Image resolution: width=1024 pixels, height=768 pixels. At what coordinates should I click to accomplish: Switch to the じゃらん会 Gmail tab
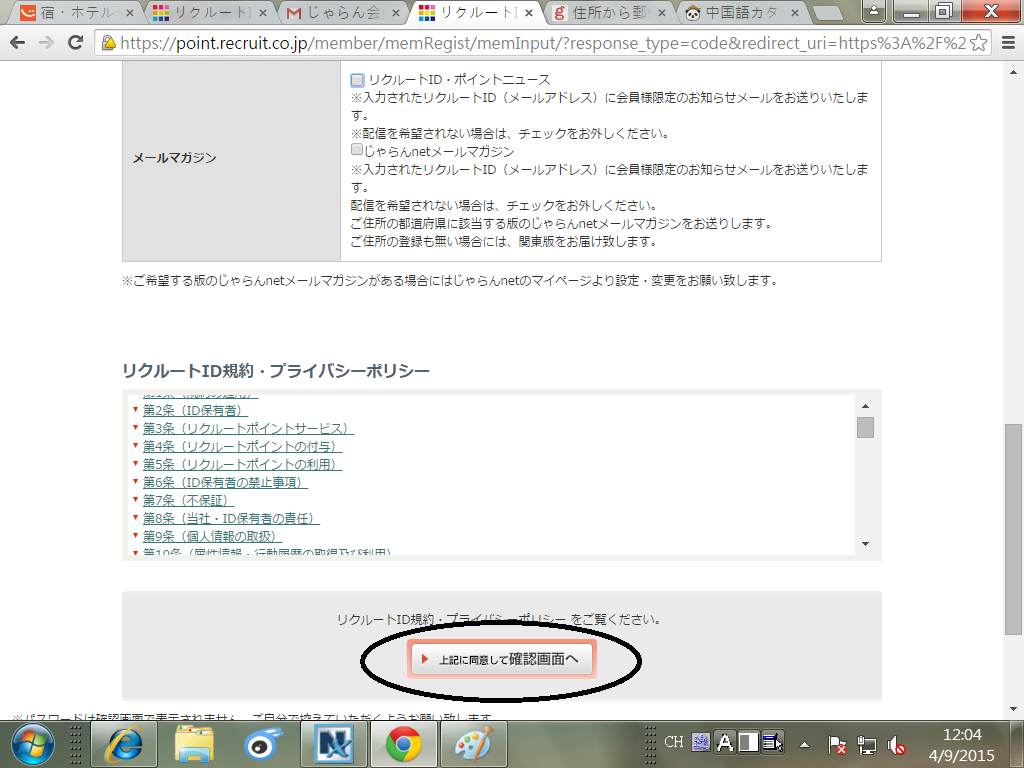342,13
